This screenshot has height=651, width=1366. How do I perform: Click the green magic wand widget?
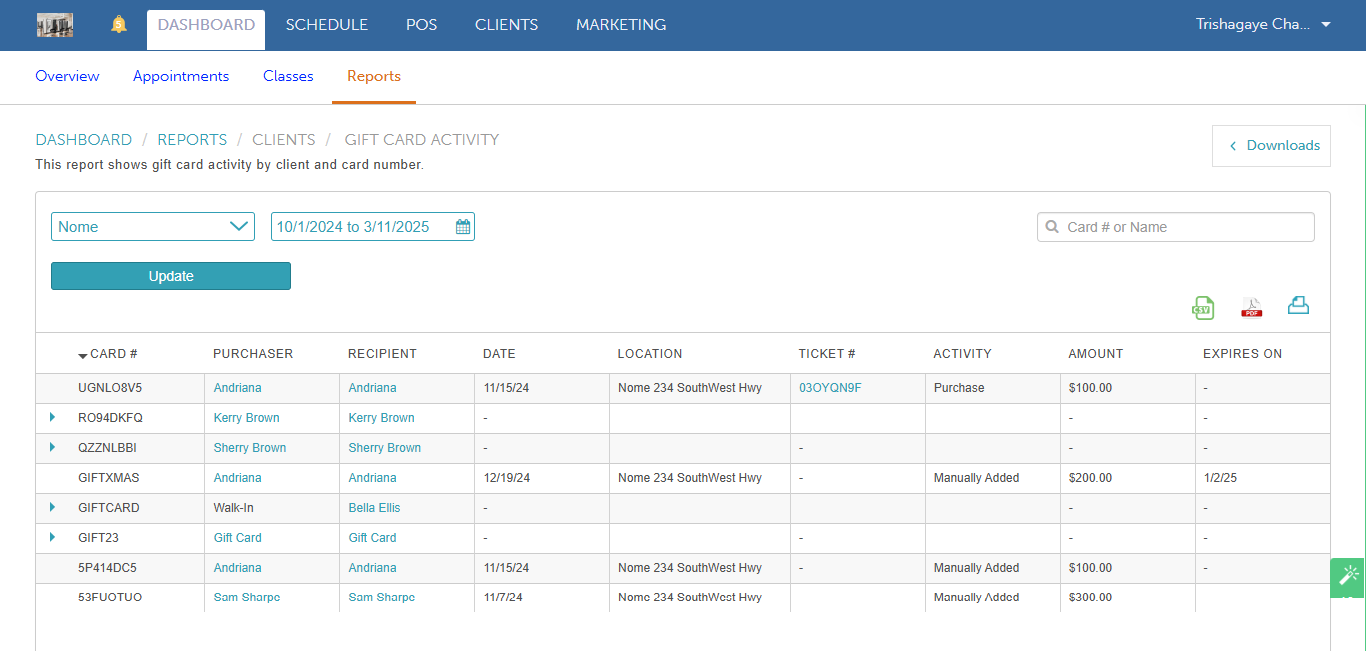(1348, 577)
